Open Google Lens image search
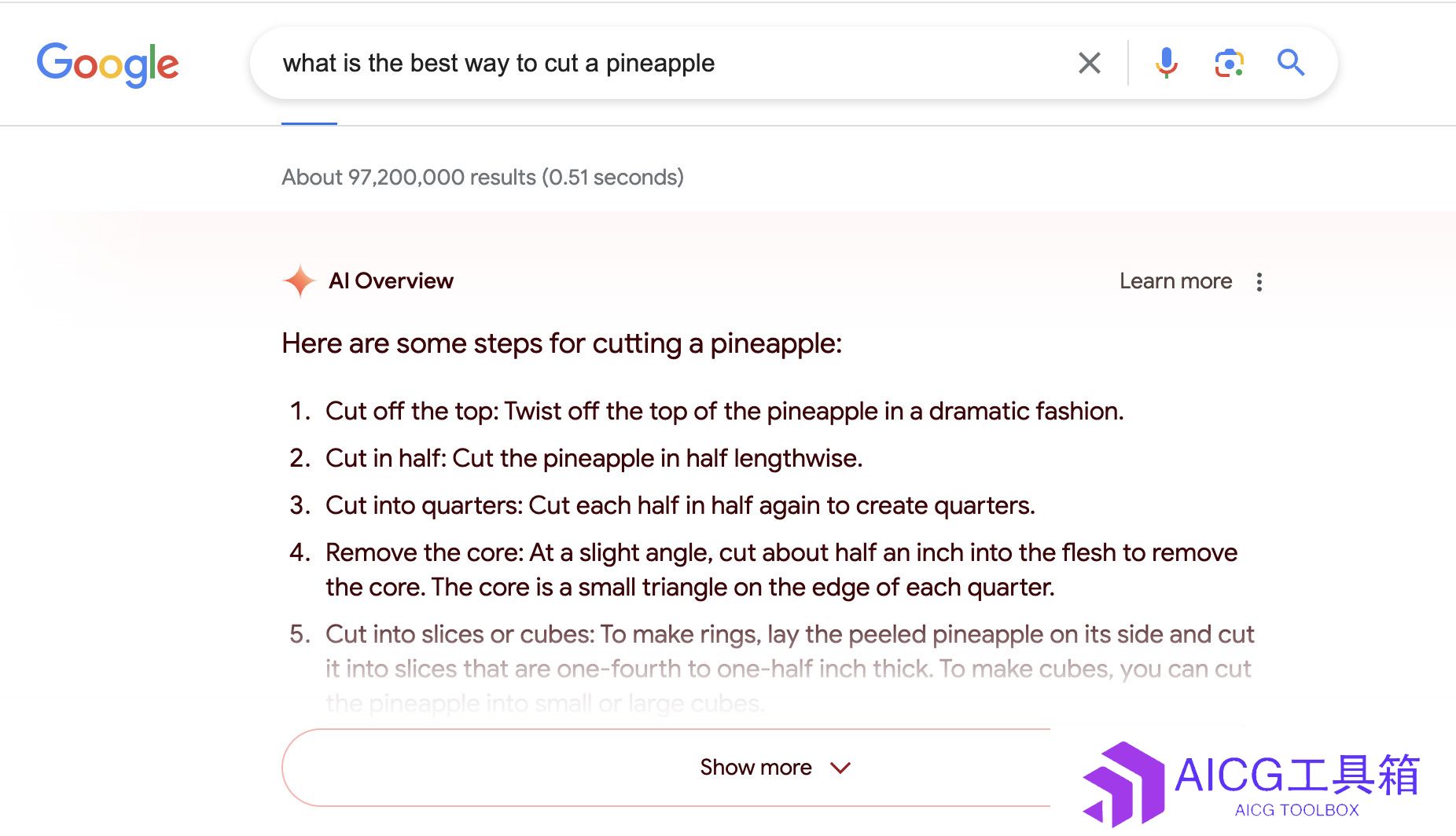The image size is (1456, 836). [1229, 63]
